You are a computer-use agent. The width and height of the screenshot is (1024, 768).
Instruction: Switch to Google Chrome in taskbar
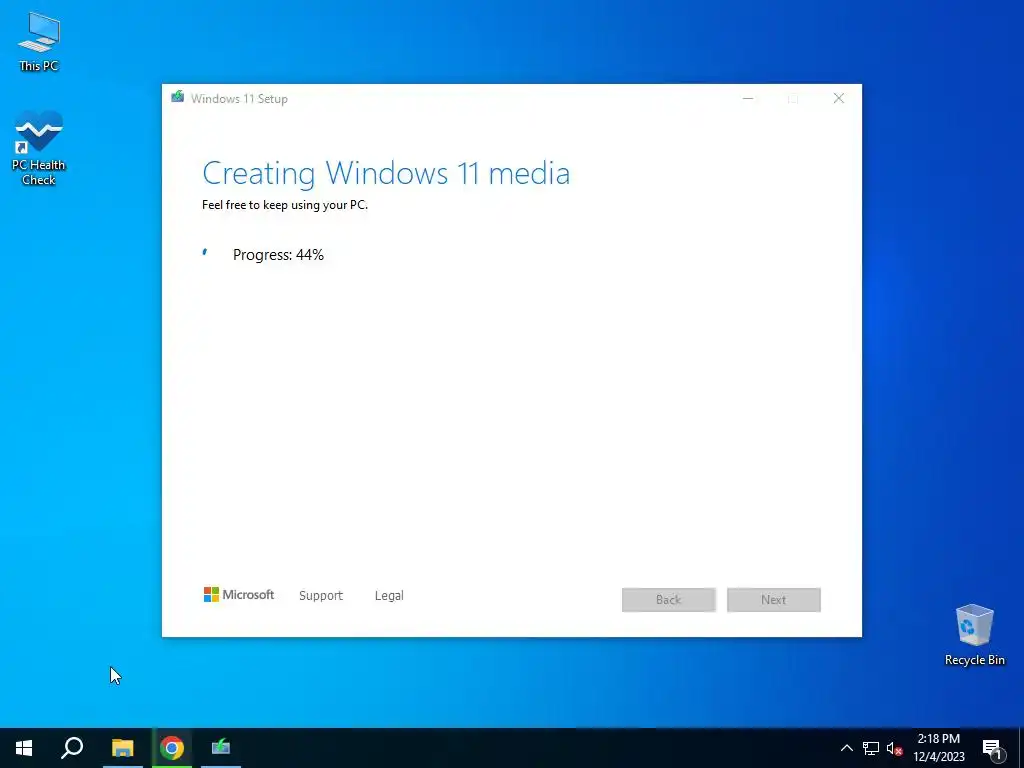[172, 748]
